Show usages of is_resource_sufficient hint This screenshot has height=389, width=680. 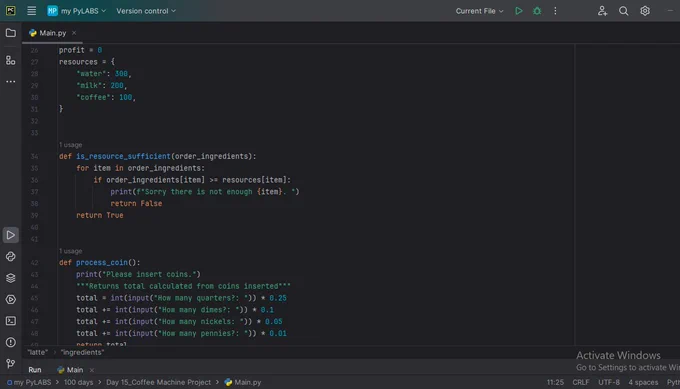coord(70,145)
